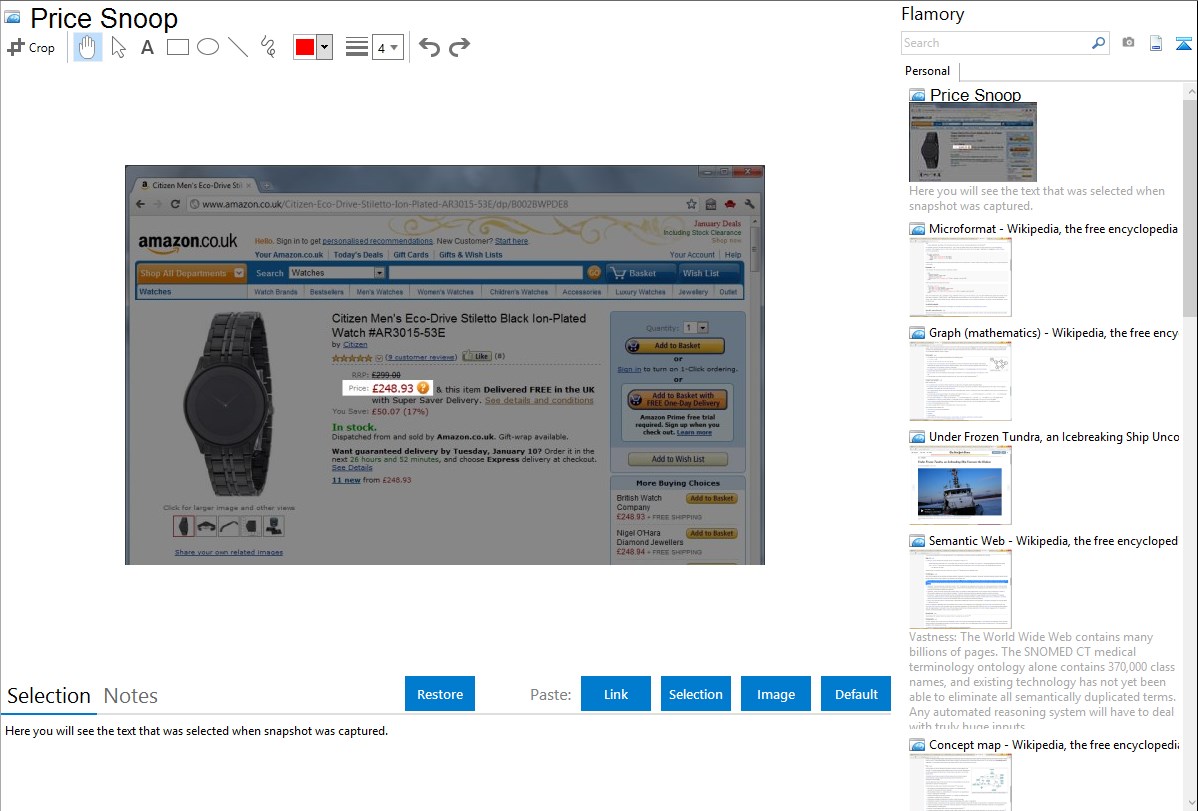Open the line width dropdown showing 4

coord(387,47)
